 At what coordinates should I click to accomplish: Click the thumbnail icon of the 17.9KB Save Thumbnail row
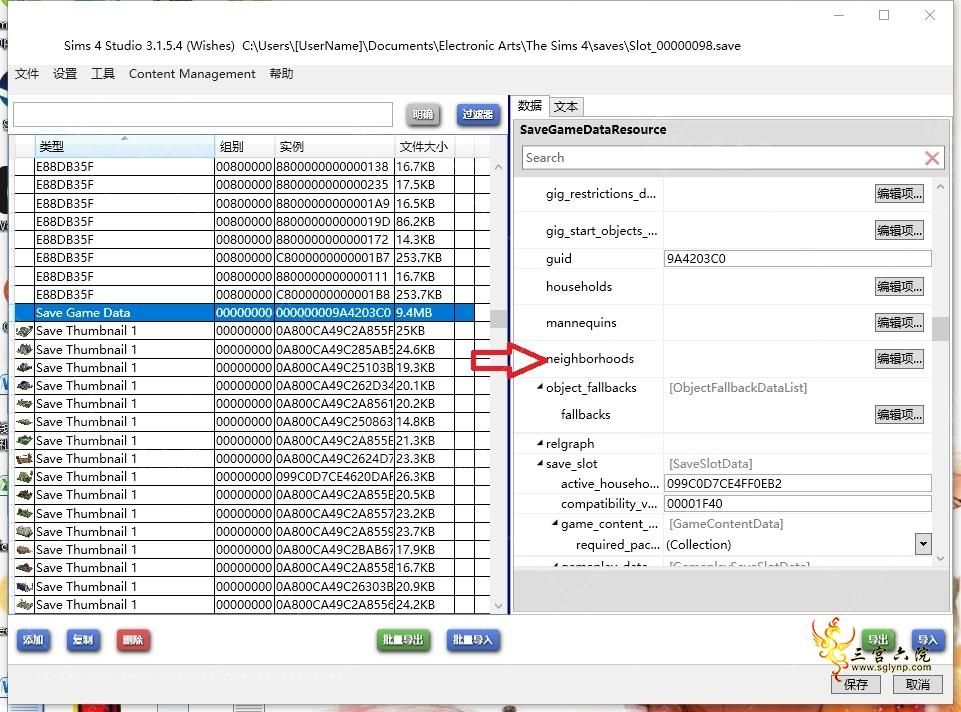point(24,550)
